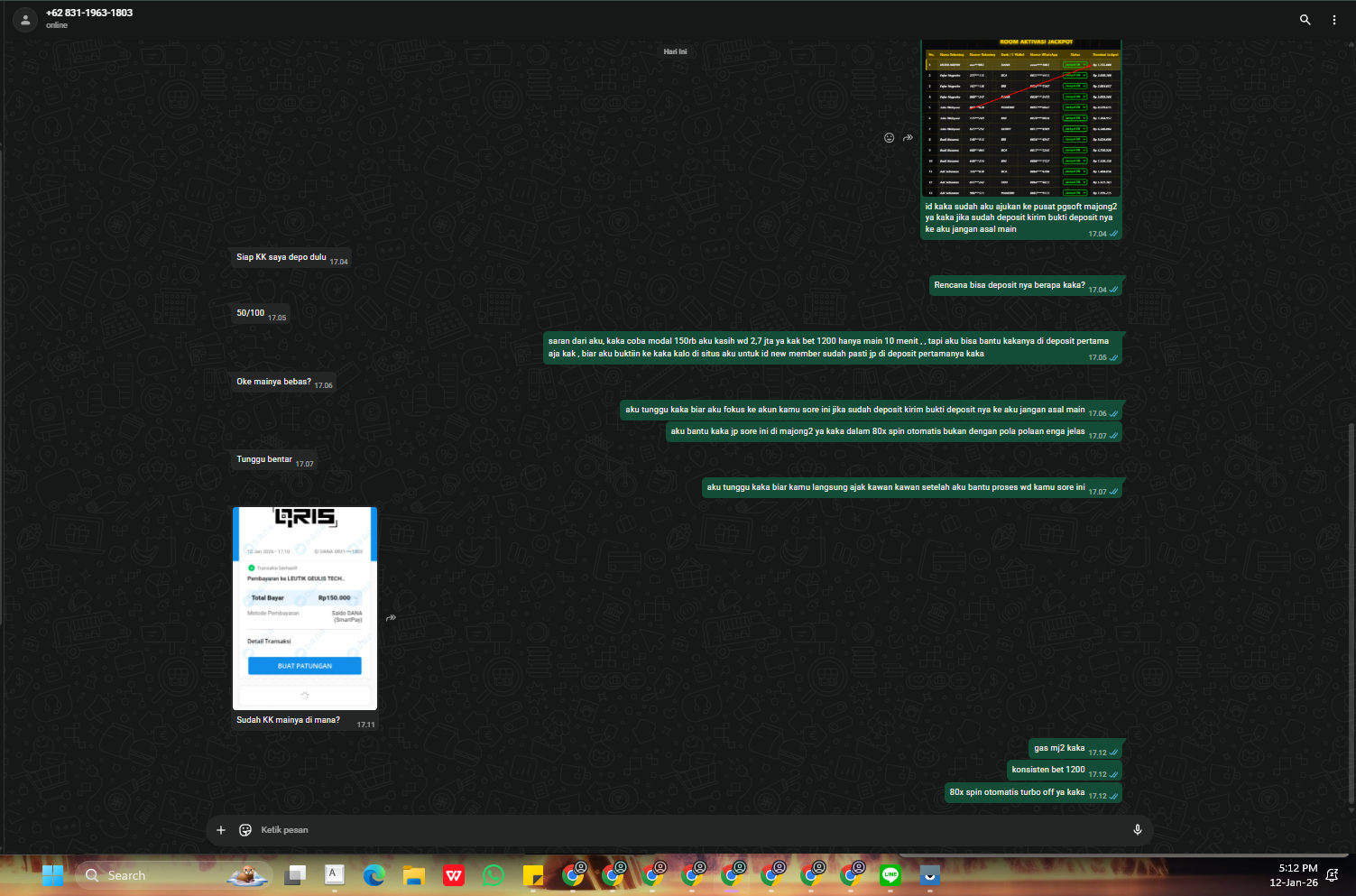Launch WPS Office from the taskbar
The width and height of the screenshot is (1356, 896).
tap(454, 875)
